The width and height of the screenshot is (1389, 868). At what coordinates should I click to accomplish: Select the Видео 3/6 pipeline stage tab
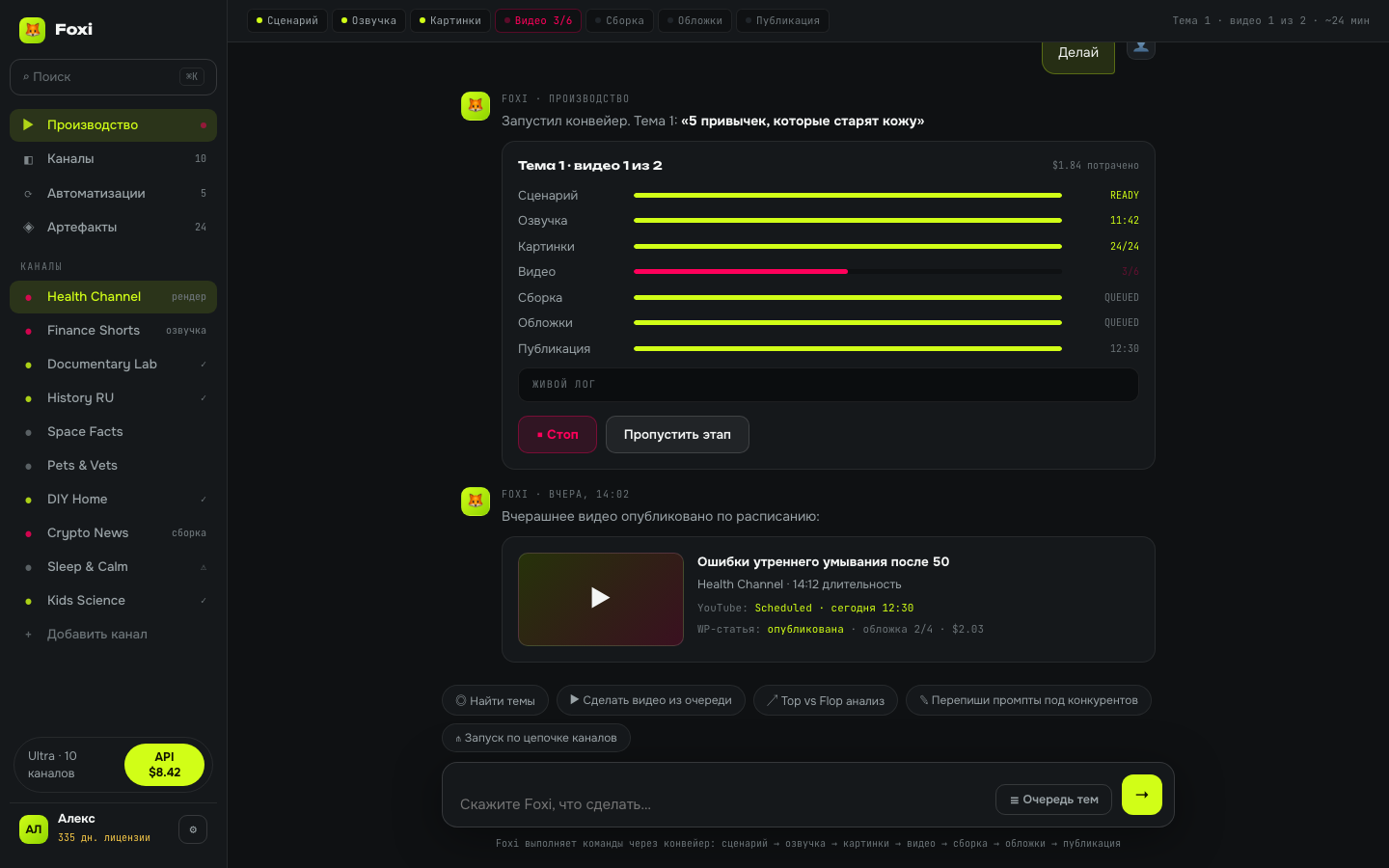[538, 20]
